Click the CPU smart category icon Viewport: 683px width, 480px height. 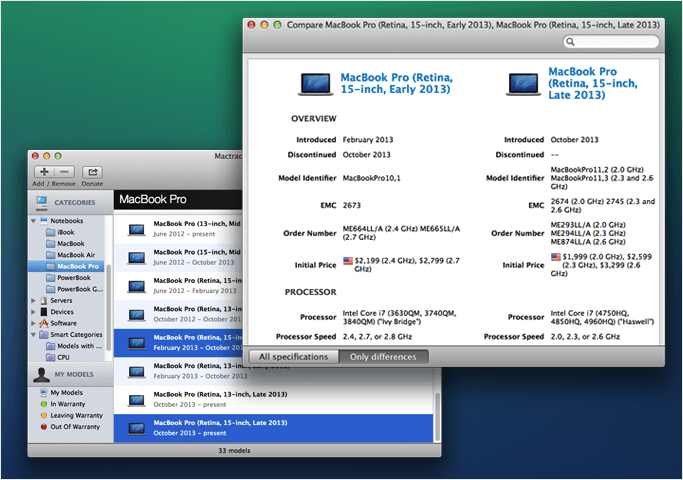tap(51, 357)
